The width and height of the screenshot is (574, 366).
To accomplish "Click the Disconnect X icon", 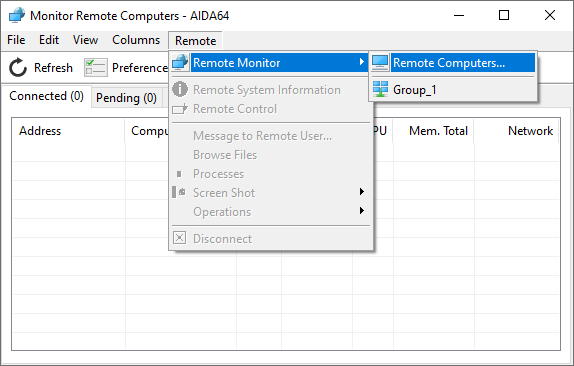I will click(x=179, y=238).
